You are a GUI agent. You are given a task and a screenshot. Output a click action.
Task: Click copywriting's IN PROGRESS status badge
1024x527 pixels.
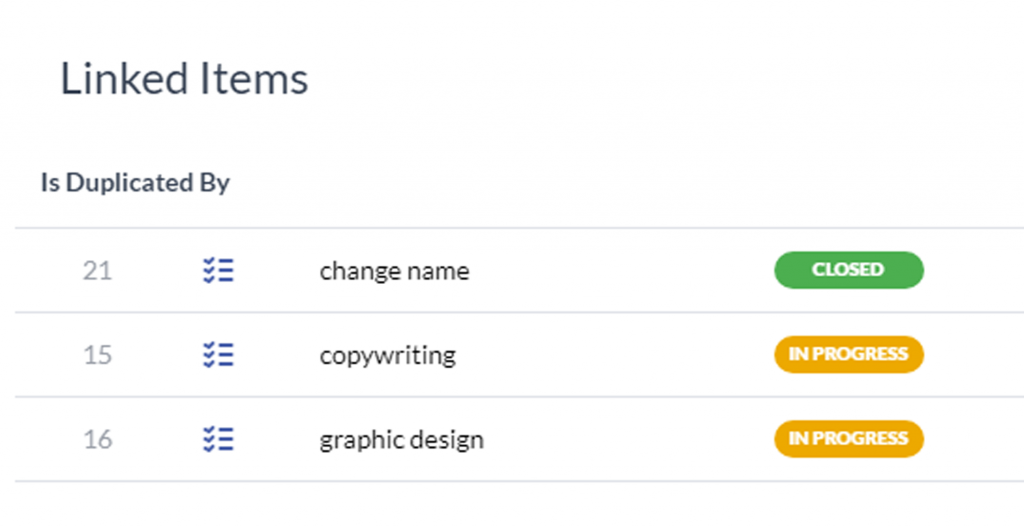pyautogui.click(x=848, y=354)
